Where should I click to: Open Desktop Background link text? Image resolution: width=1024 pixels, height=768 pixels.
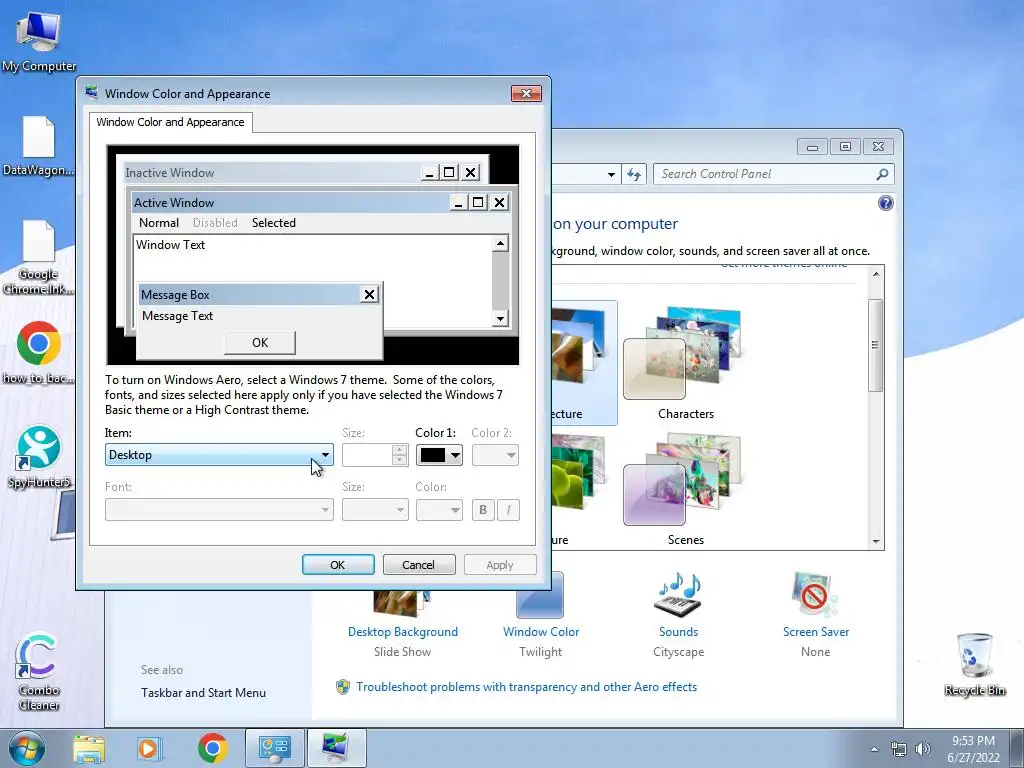tap(402, 632)
